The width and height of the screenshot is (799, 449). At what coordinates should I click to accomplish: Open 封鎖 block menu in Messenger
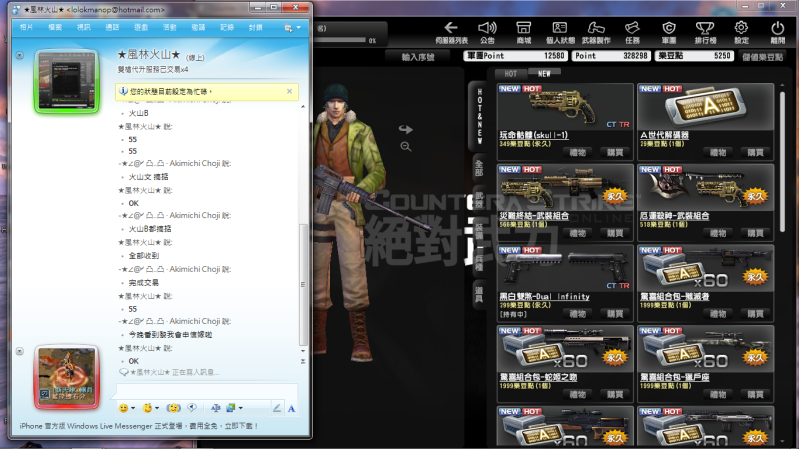(x=255, y=28)
